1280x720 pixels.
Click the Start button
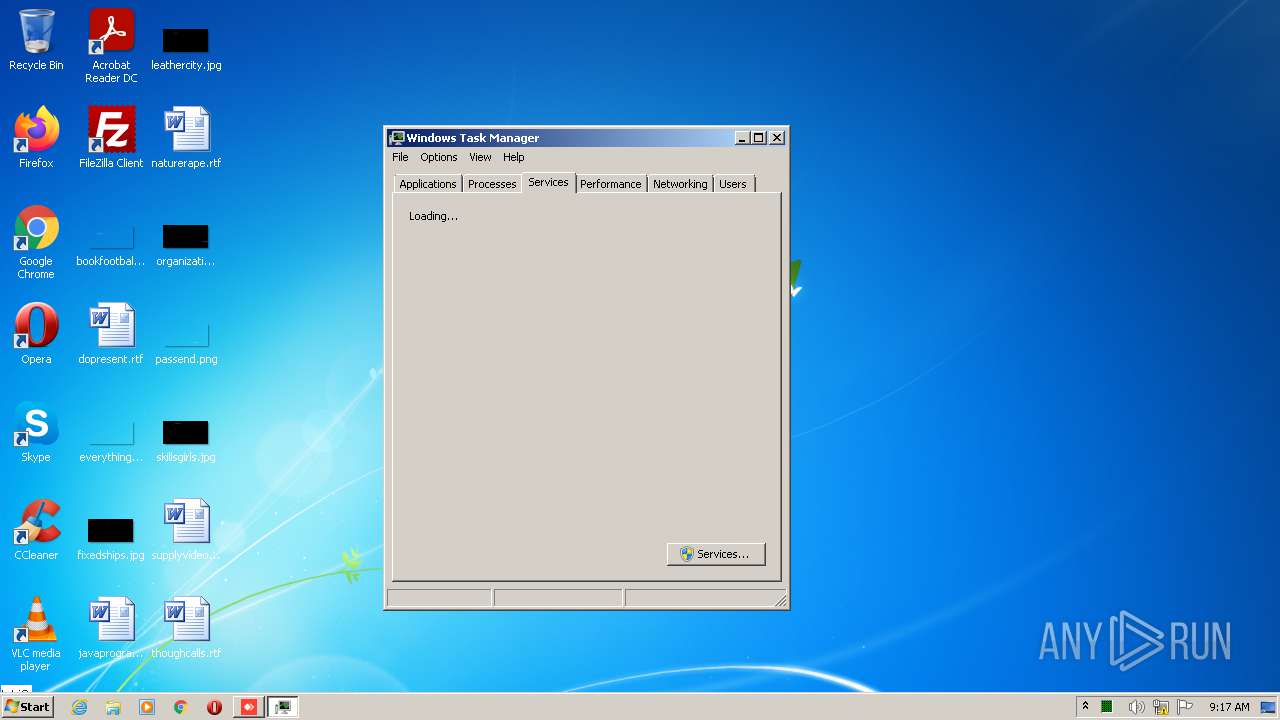(27, 707)
